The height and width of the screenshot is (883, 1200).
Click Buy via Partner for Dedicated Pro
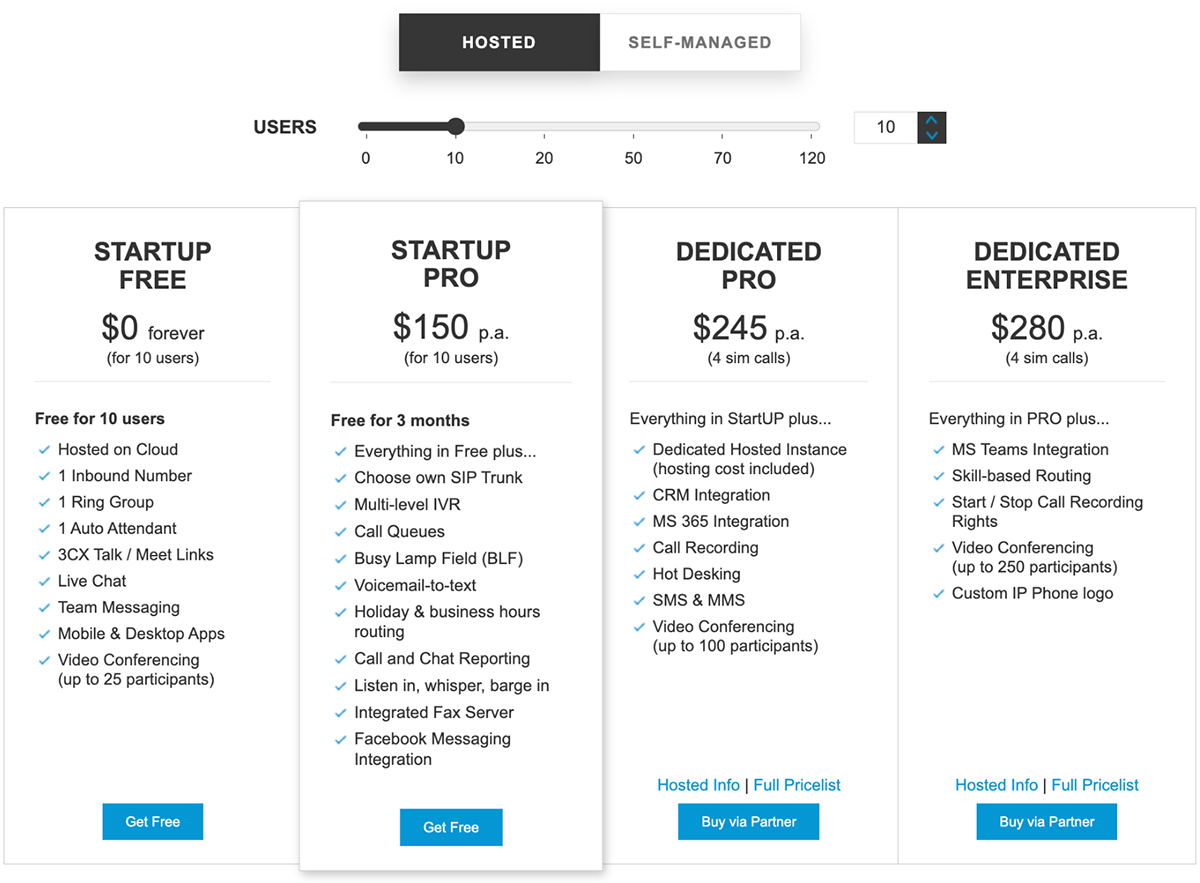[748, 821]
